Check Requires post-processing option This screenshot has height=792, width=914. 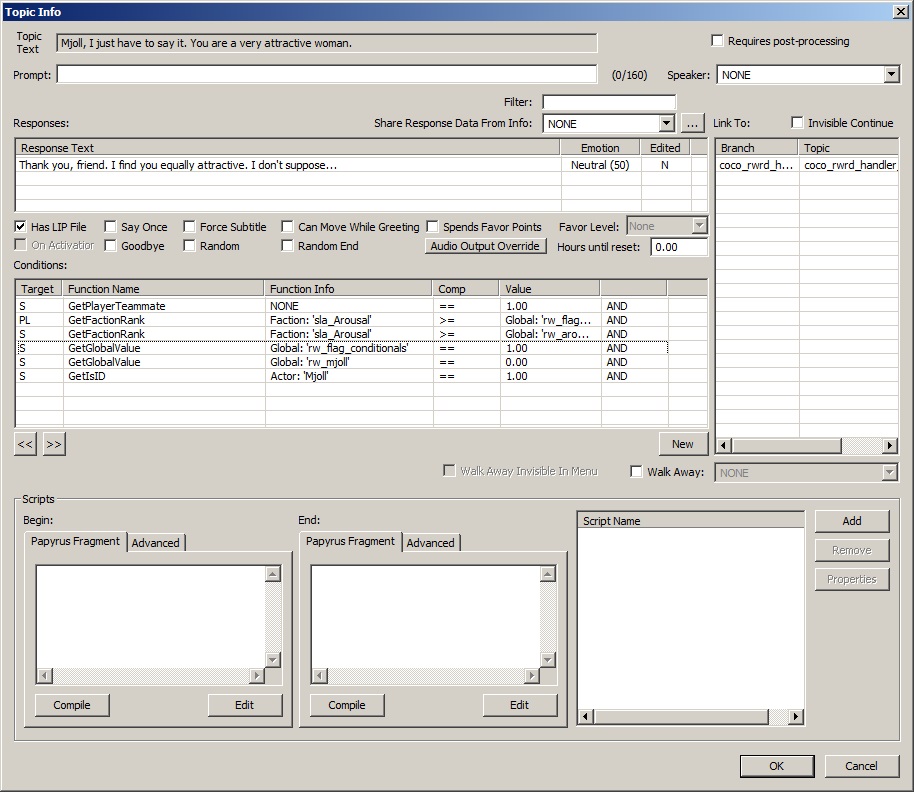tap(717, 41)
